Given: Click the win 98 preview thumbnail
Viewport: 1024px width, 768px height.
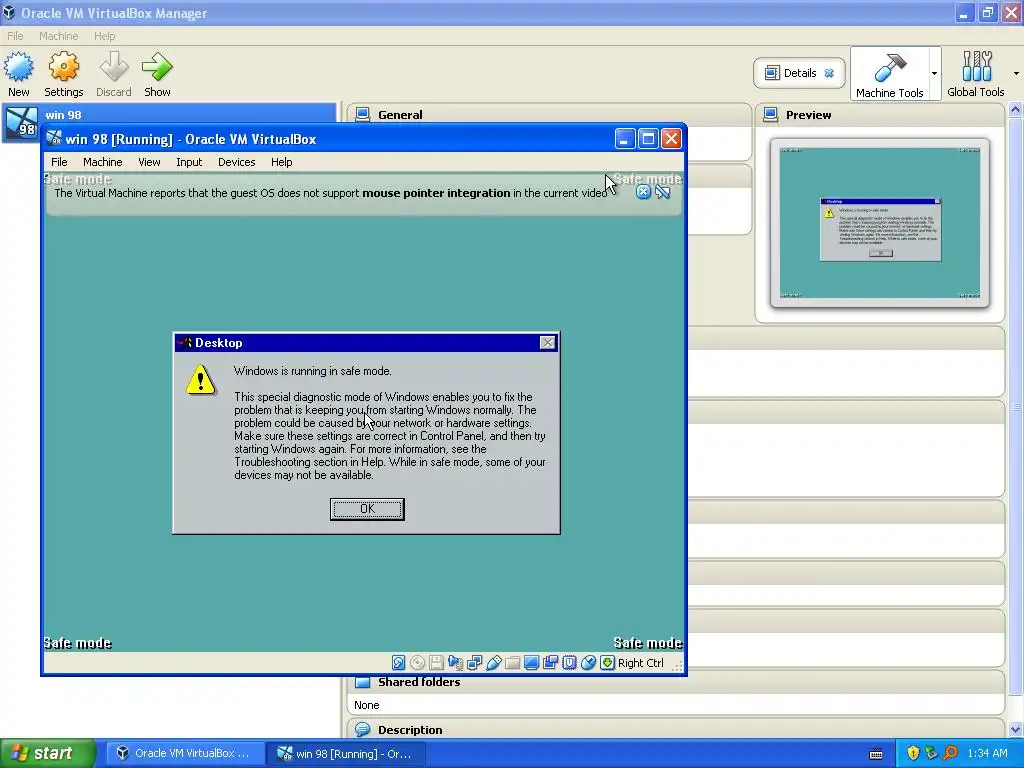Looking at the screenshot, I should click(x=880, y=223).
